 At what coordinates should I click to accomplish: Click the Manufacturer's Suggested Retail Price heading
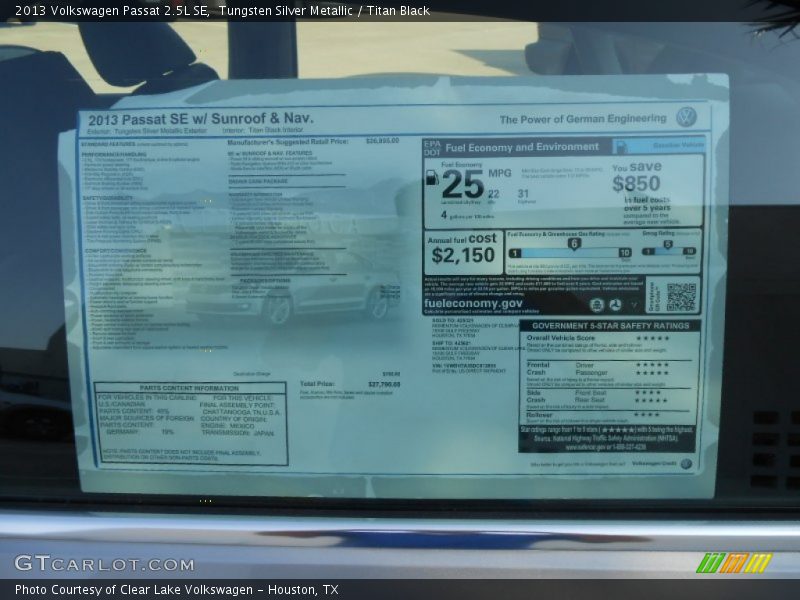point(287,142)
